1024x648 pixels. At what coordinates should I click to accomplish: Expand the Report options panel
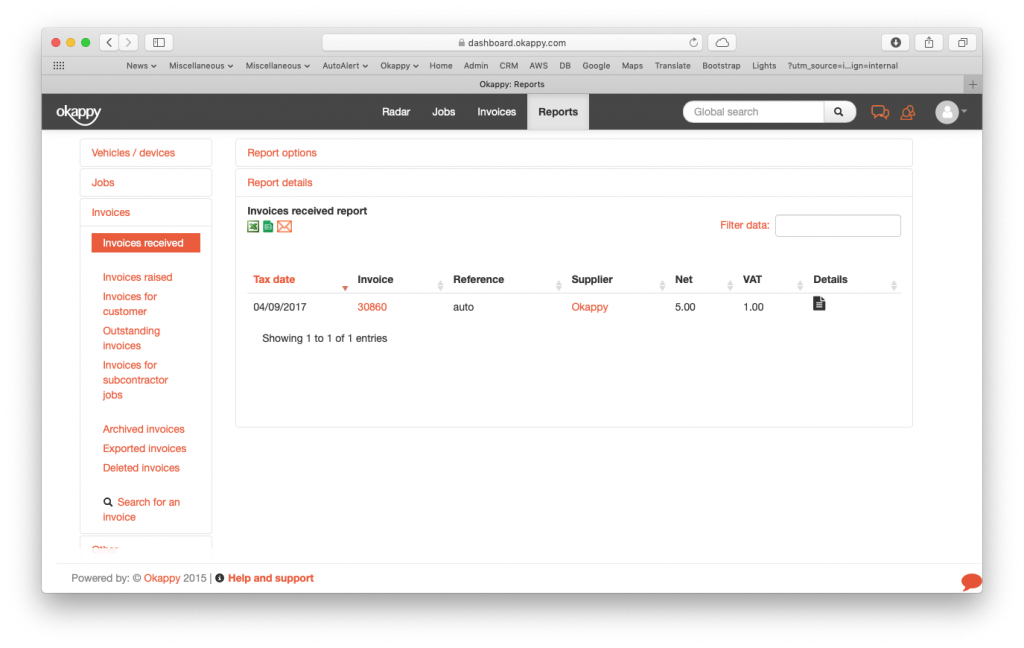281,153
